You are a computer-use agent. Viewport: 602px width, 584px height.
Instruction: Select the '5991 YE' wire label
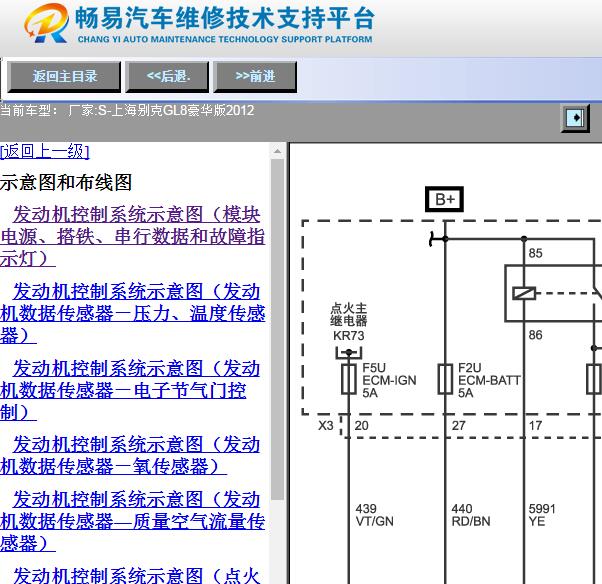pyautogui.click(x=542, y=515)
